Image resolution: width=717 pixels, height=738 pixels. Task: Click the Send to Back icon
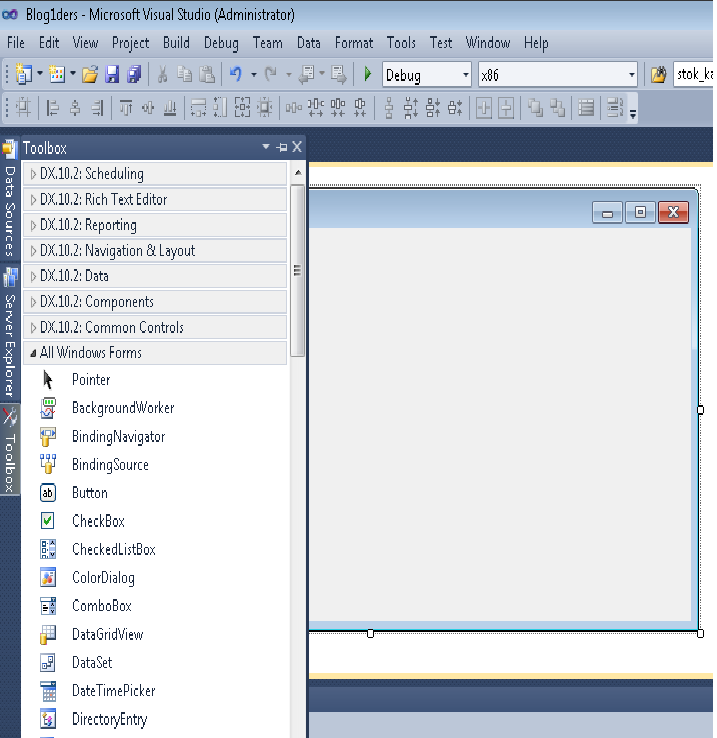(x=557, y=108)
